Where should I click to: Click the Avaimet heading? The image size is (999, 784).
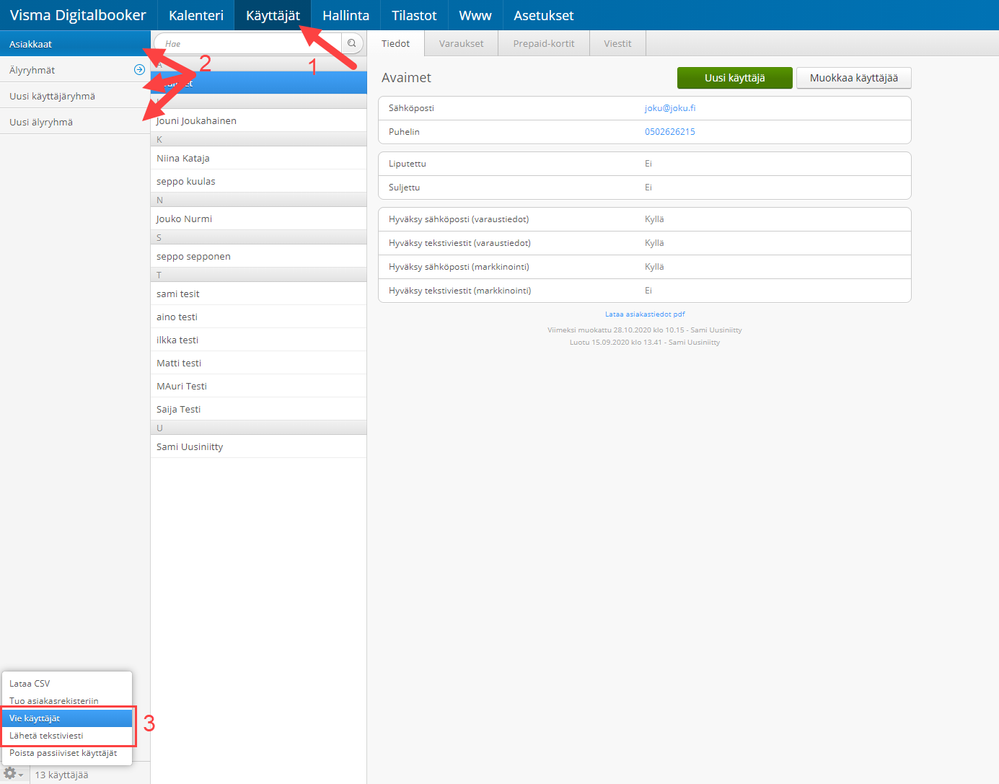pos(406,78)
